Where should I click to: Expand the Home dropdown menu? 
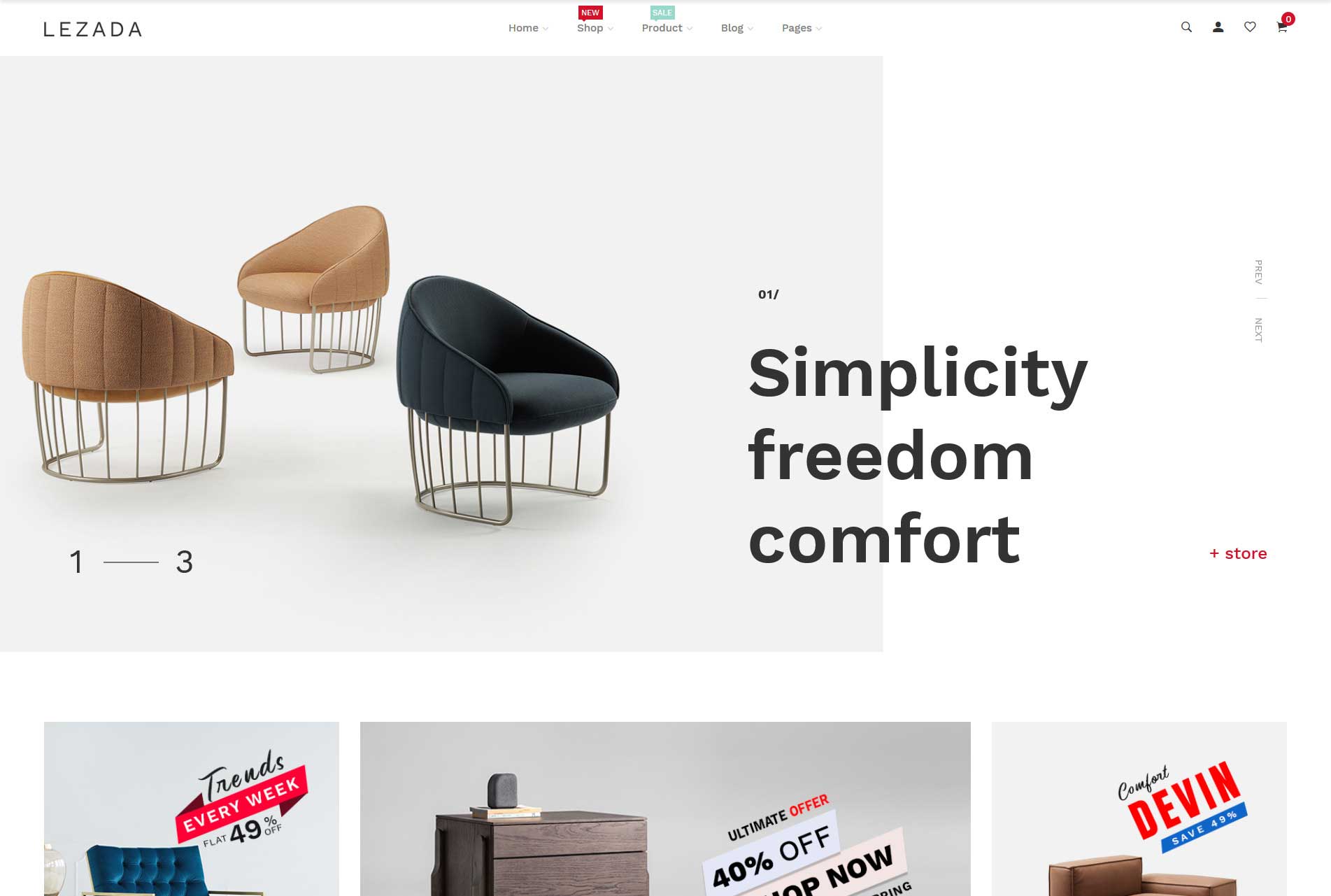(528, 28)
